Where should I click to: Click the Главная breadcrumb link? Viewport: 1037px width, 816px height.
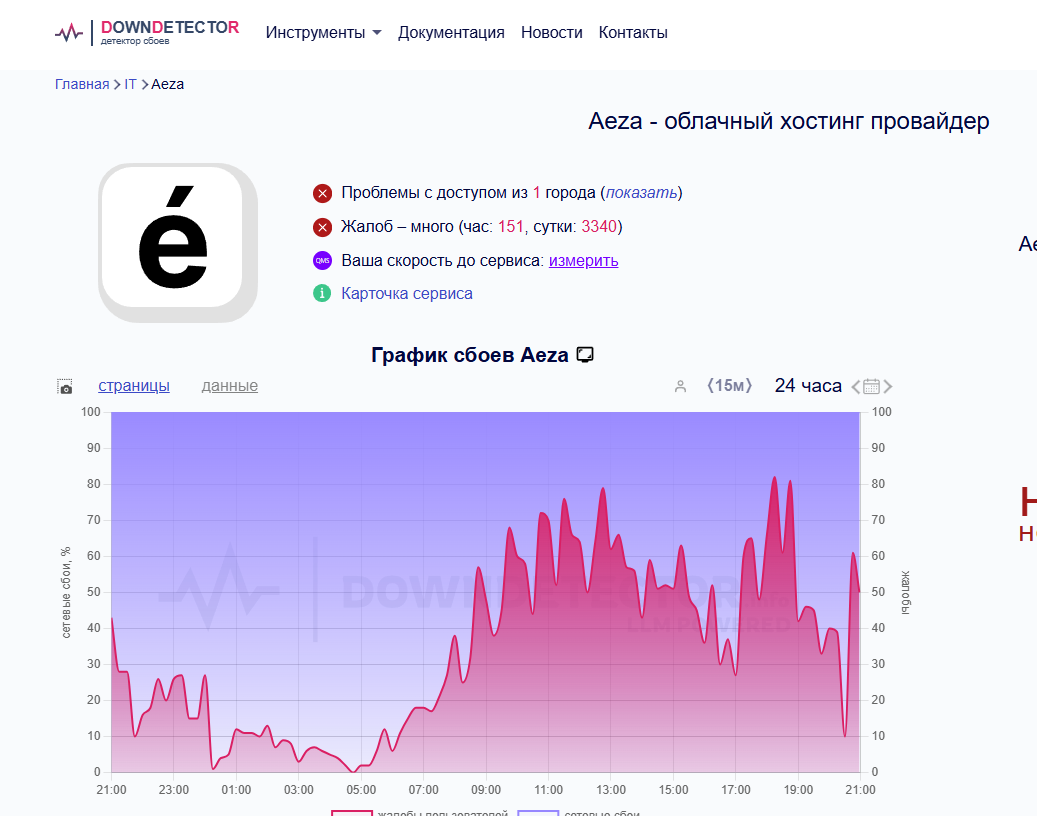click(x=82, y=84)
